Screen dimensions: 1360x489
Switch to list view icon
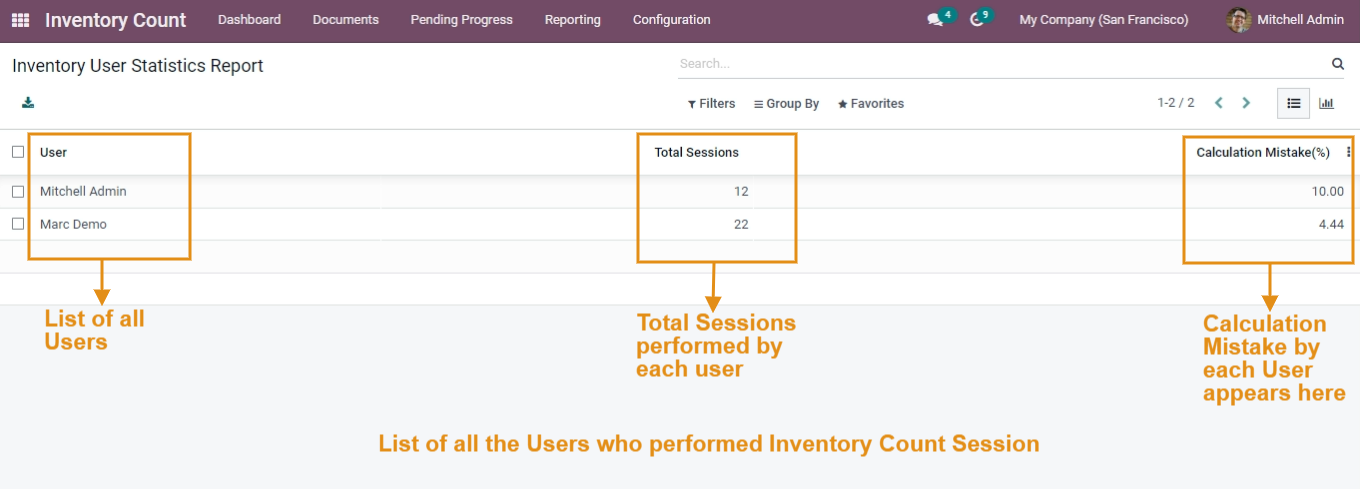click(1293, 103)
